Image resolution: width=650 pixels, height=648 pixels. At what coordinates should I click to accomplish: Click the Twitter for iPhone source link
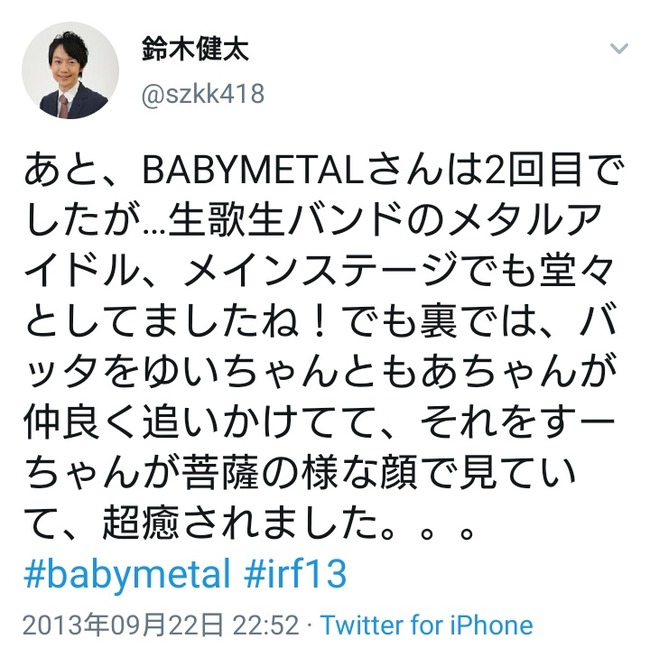click(427, 625)
